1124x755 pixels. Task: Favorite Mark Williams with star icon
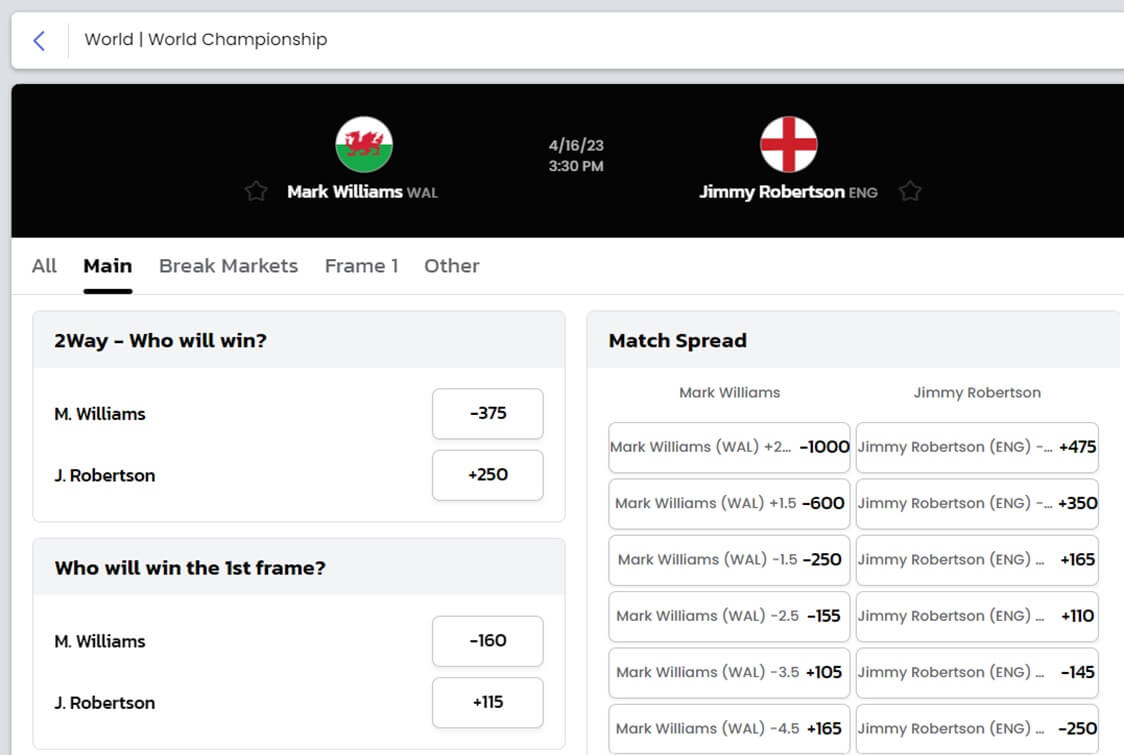tap(256, 191)
